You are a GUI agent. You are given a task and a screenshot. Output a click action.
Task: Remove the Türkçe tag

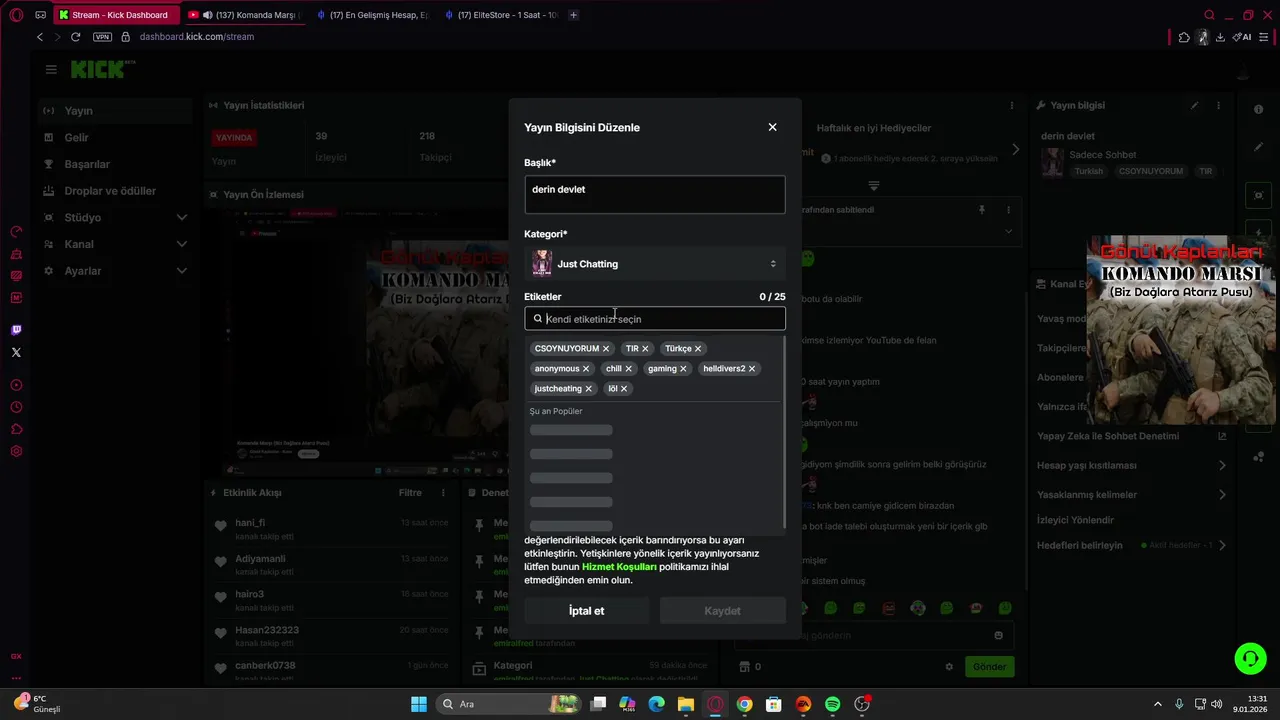click(x=698, y=349)
